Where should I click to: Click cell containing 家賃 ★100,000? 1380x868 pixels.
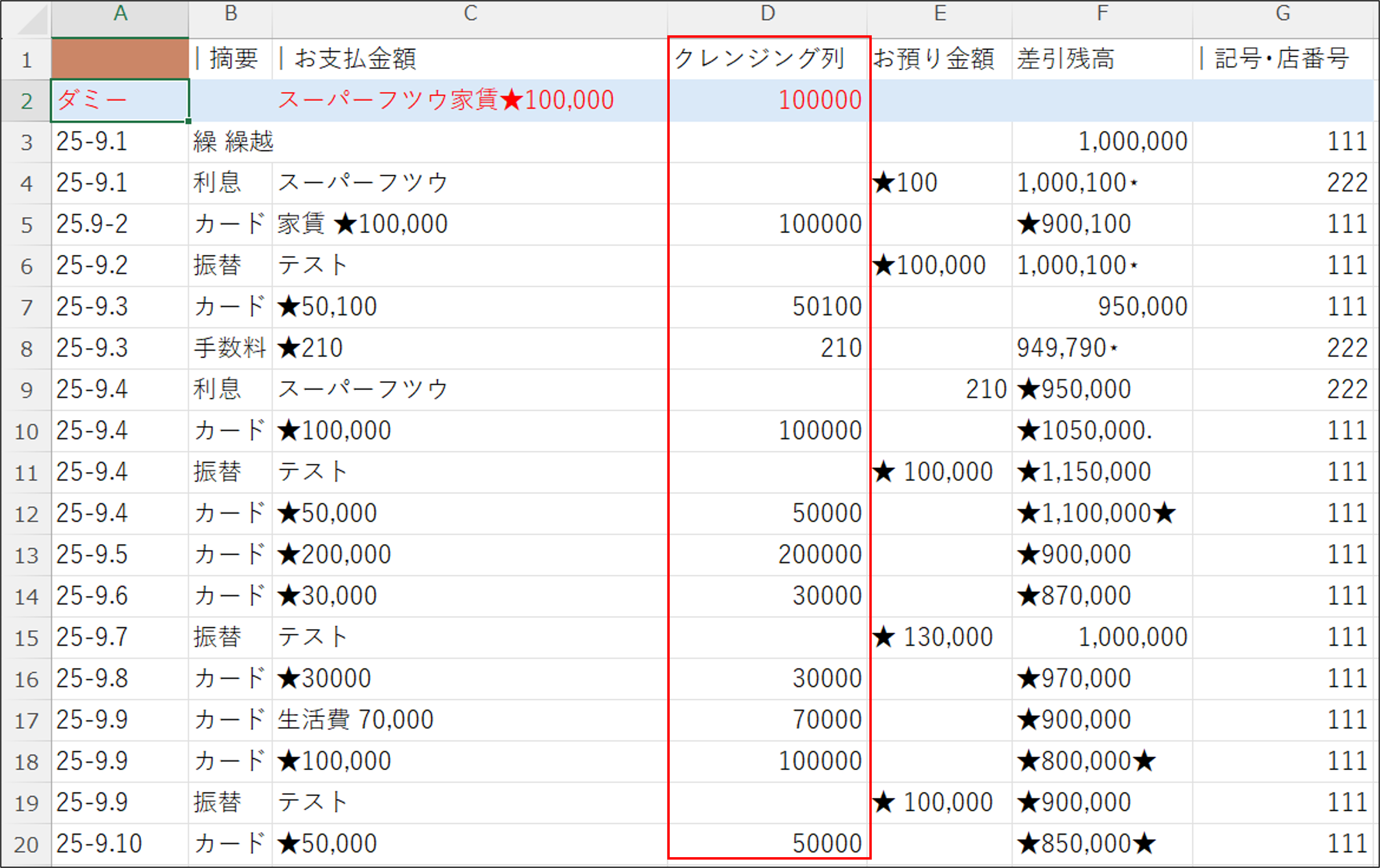click(469, 224)
